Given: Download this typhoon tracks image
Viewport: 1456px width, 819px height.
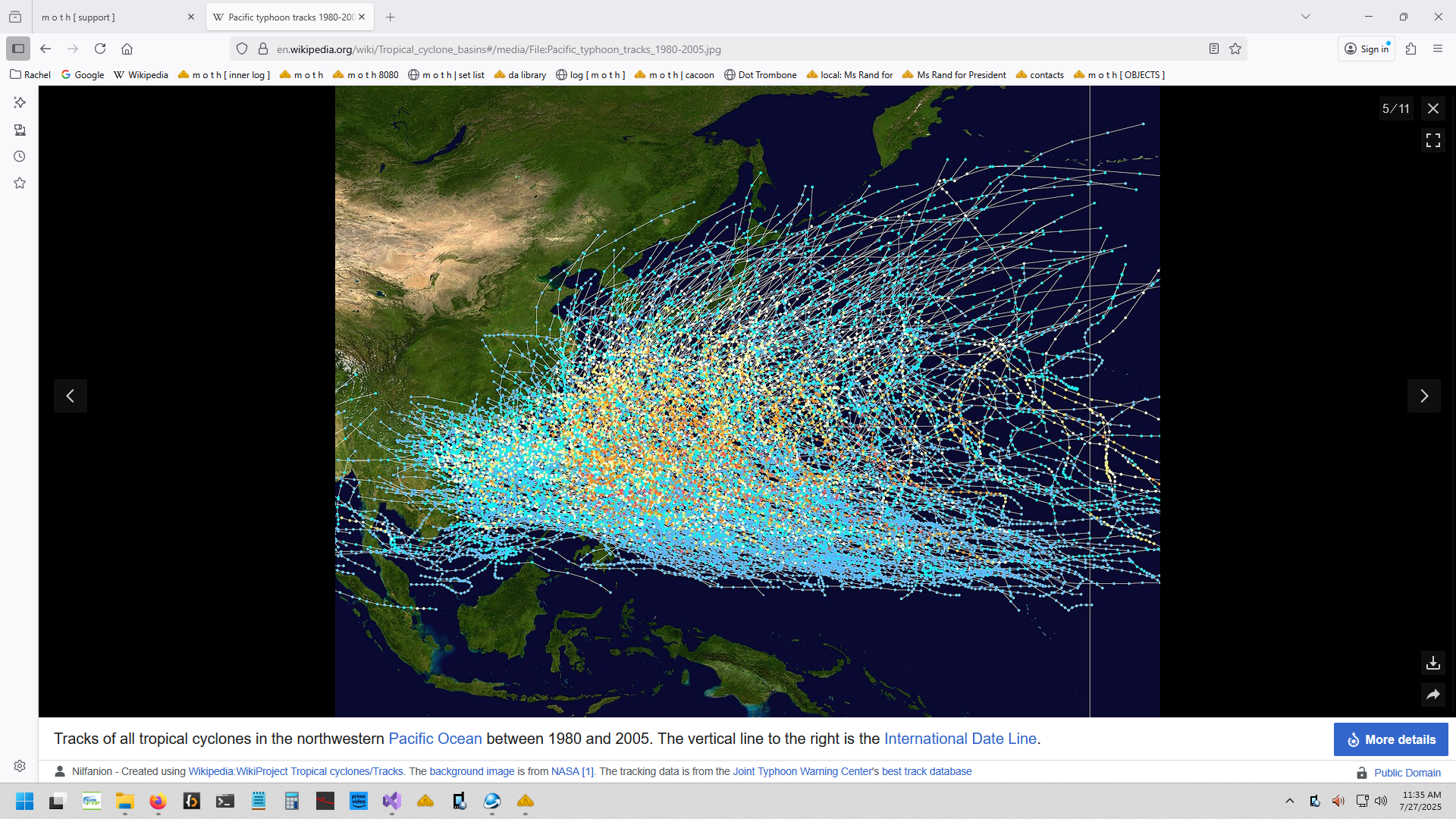Looking at the screenshot, I should 1432,663.
